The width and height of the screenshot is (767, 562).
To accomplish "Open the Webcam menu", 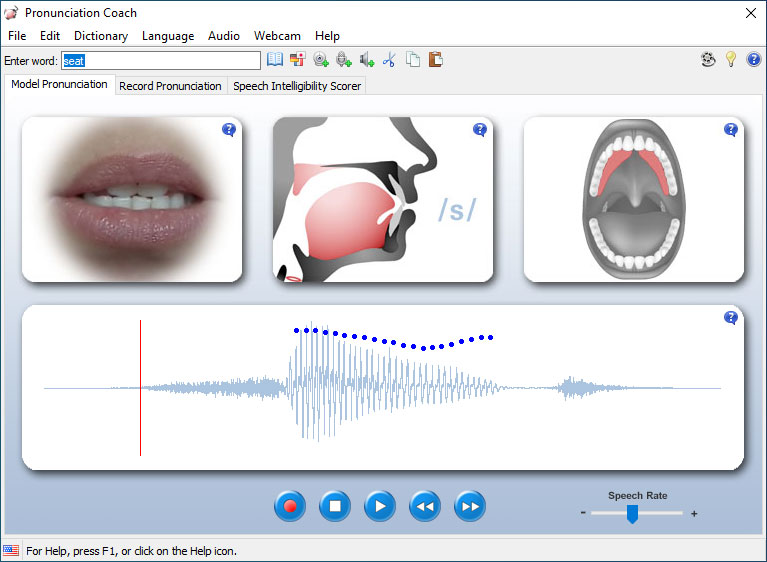I will 277,36.
